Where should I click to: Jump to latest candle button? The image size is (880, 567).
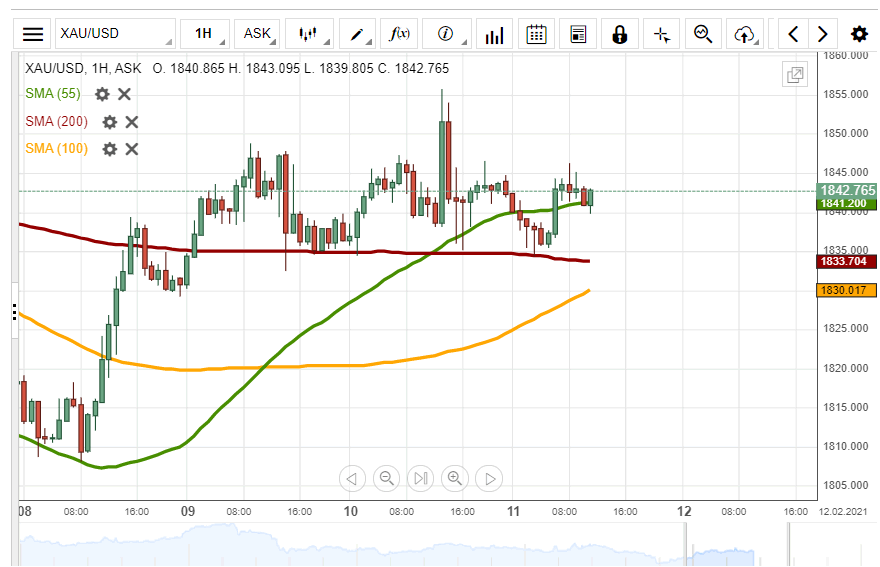point(420,479)
